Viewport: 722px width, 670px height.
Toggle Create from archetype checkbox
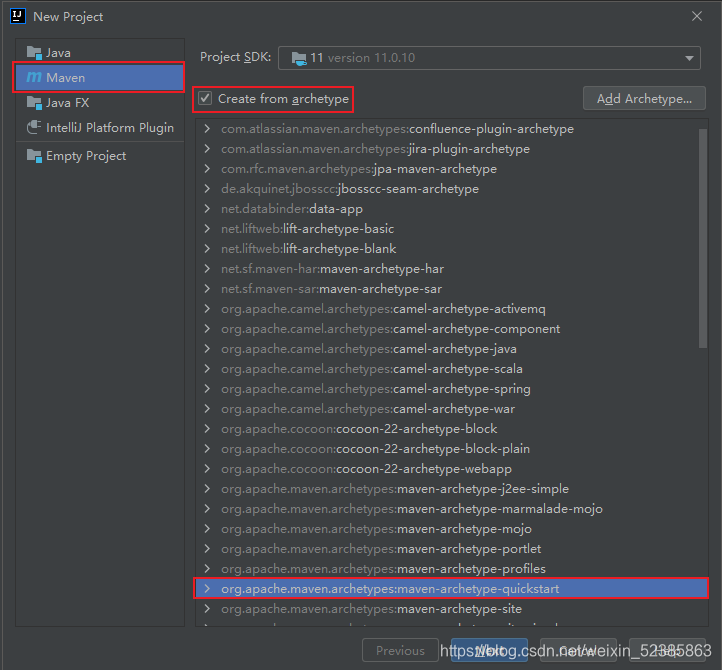pyautogui.click(x=205, y=98)
